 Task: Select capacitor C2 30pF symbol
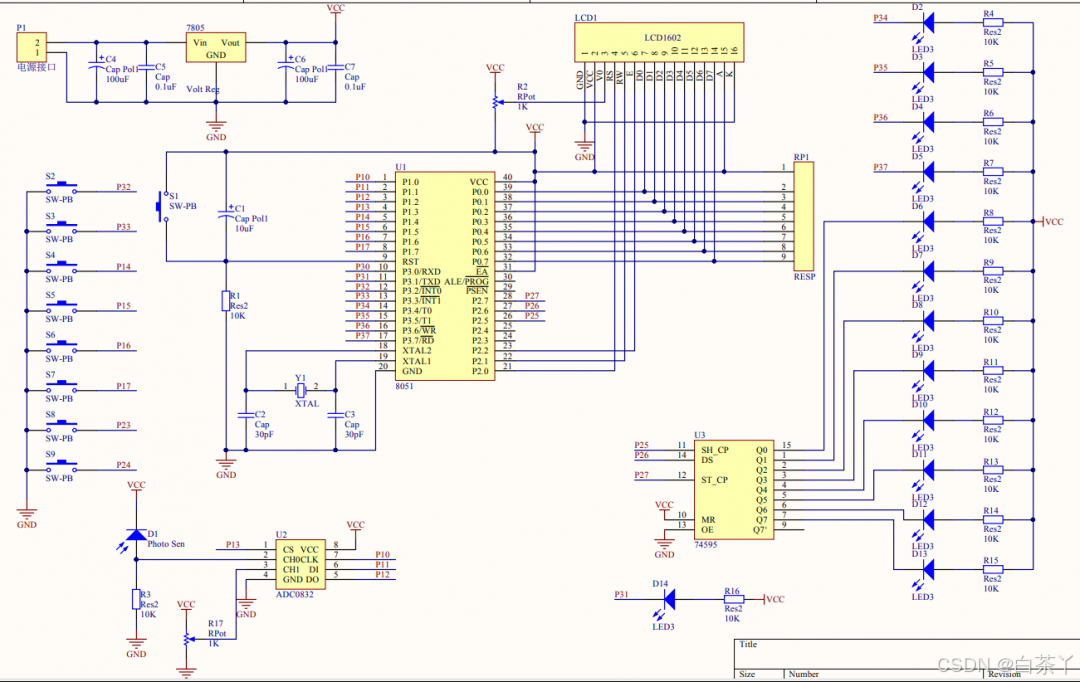[246, 415]
